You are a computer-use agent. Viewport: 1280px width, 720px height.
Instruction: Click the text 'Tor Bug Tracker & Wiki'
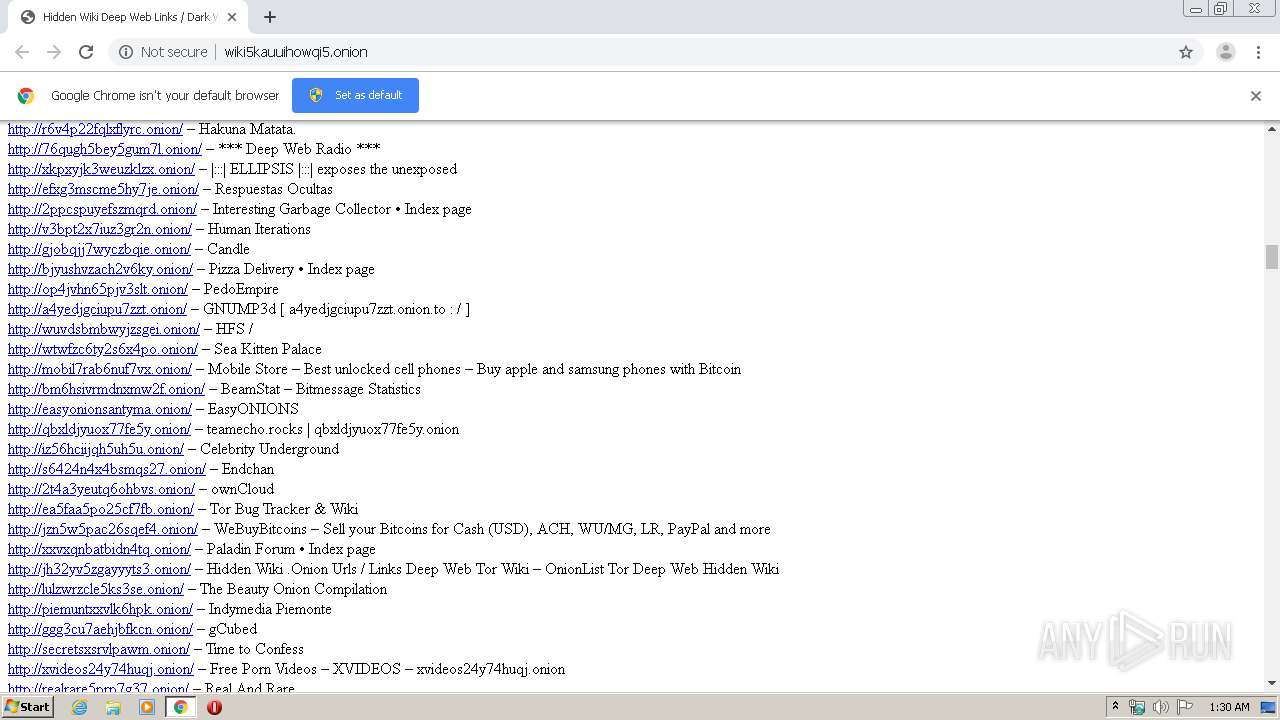click(x=284, y=509)
